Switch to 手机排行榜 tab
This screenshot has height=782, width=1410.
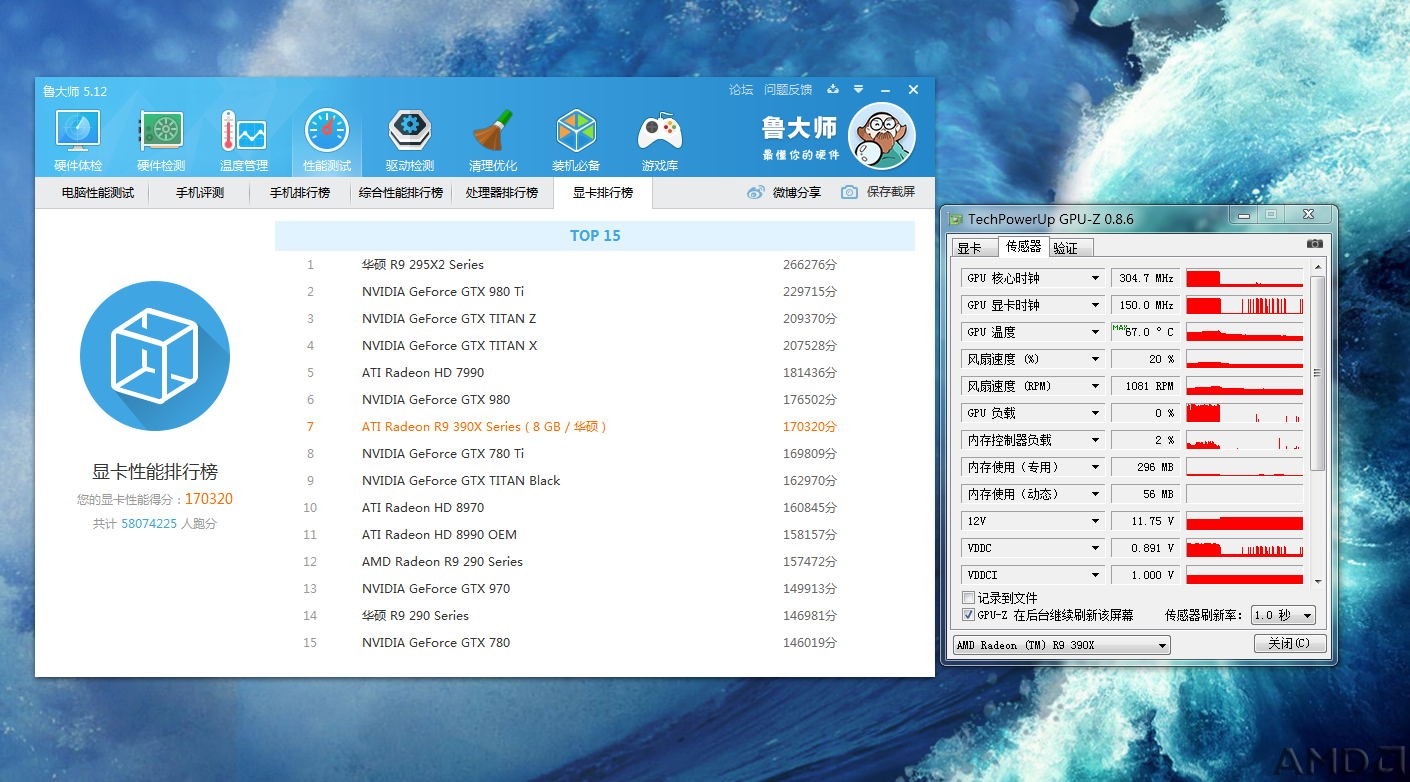pyautogui.click(x=300, y=192)
